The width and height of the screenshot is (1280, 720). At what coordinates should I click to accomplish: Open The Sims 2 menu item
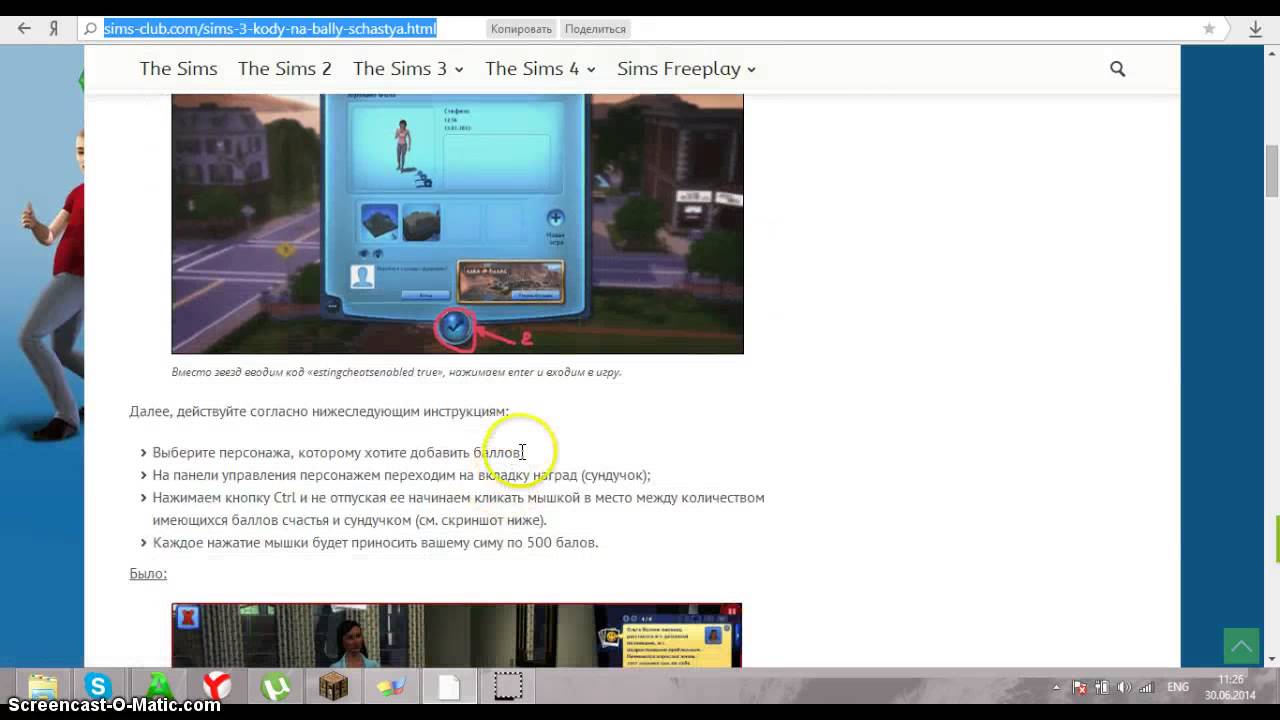pos(284,69)
